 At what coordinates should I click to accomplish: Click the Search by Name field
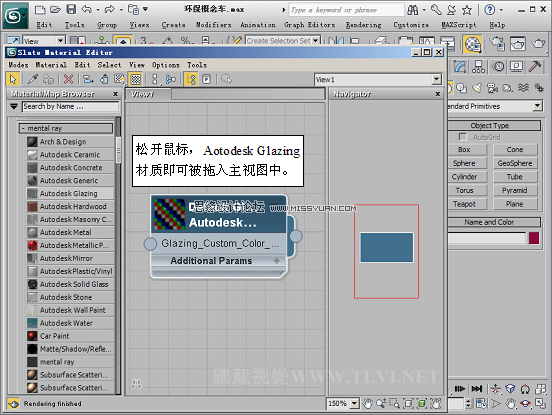pyautogui.click(x=70, y=106)
